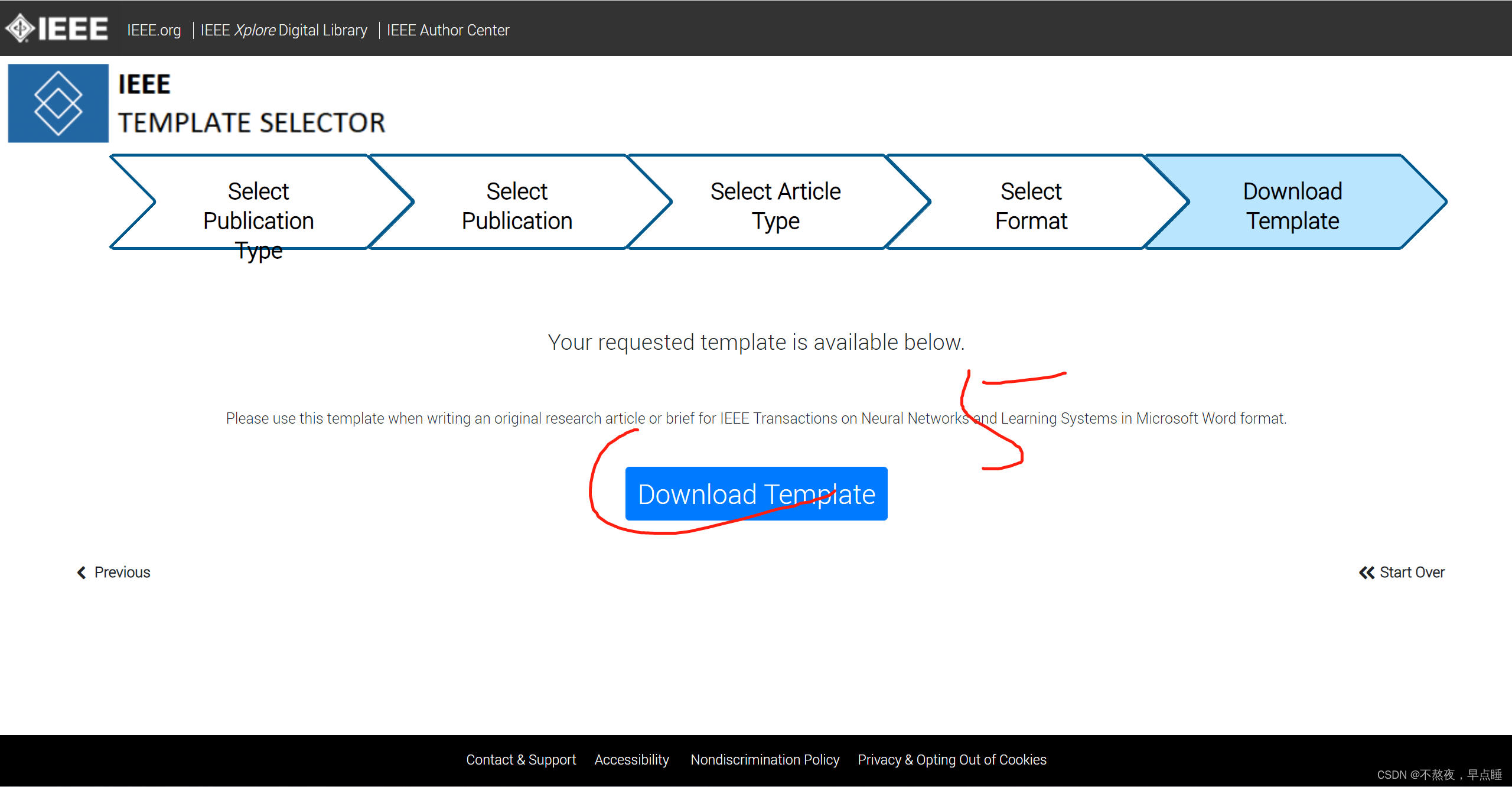
Task: View the Nondiscrimination Policy link
Action: click(764, 760)
